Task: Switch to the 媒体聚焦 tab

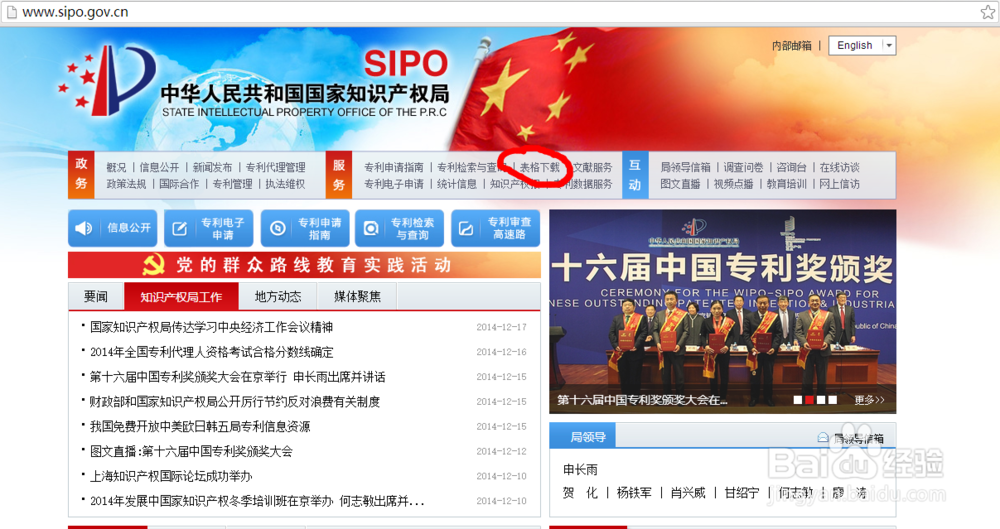Action: pos(357,296)
